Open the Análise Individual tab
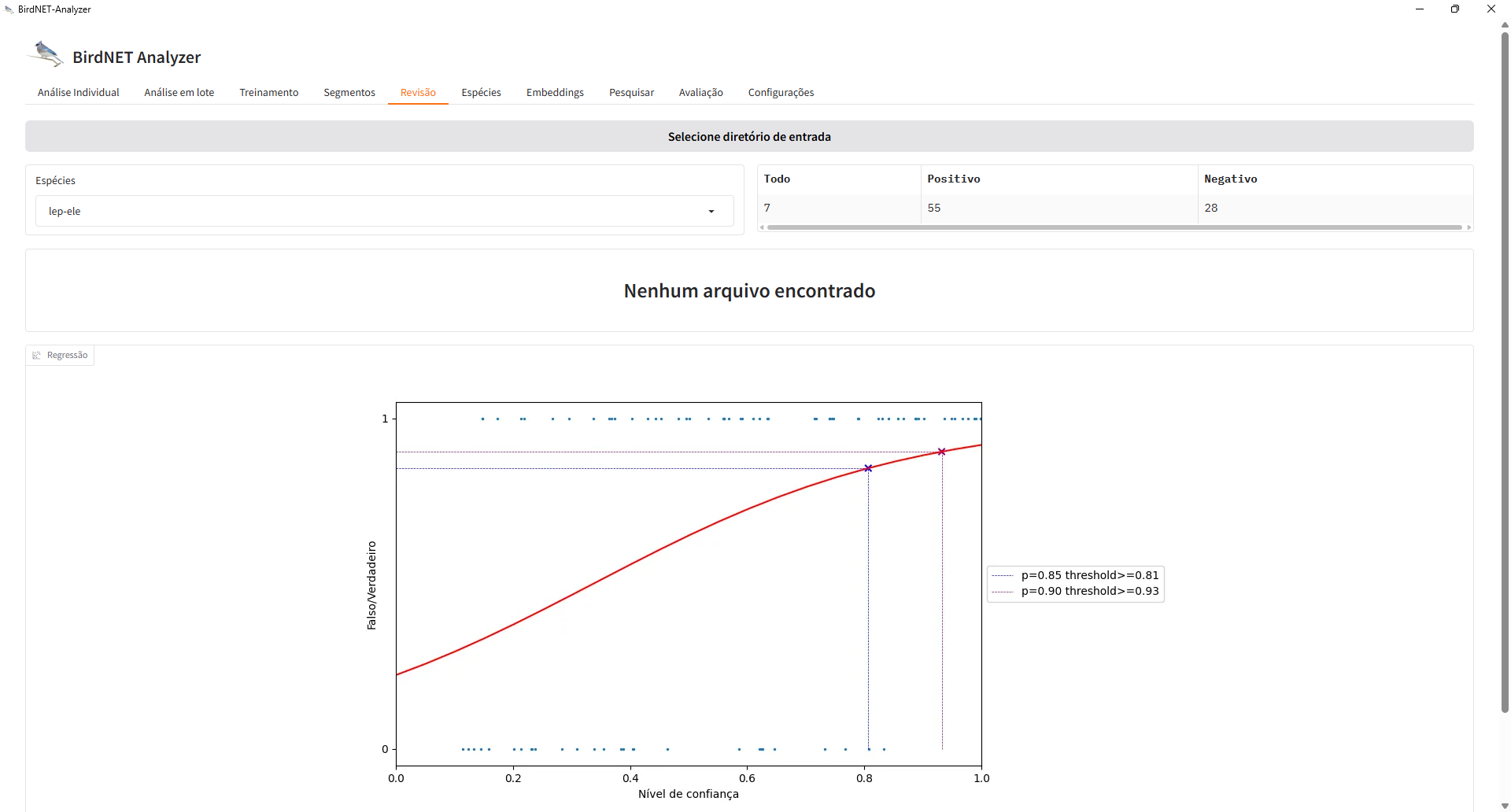Viewport: 1511px width, 812px height. coord(78,92)
